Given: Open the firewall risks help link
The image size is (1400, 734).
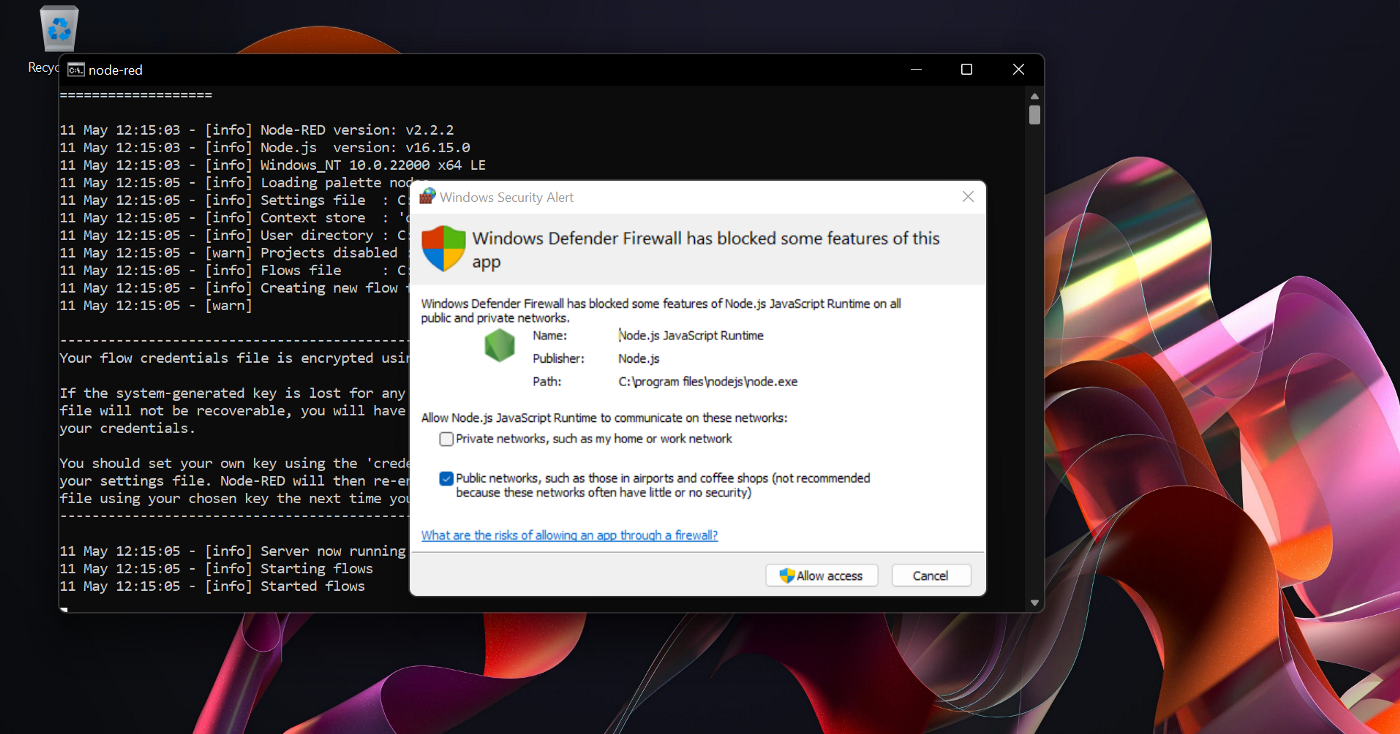Looking at the screenshot, I should coord(569,535).
